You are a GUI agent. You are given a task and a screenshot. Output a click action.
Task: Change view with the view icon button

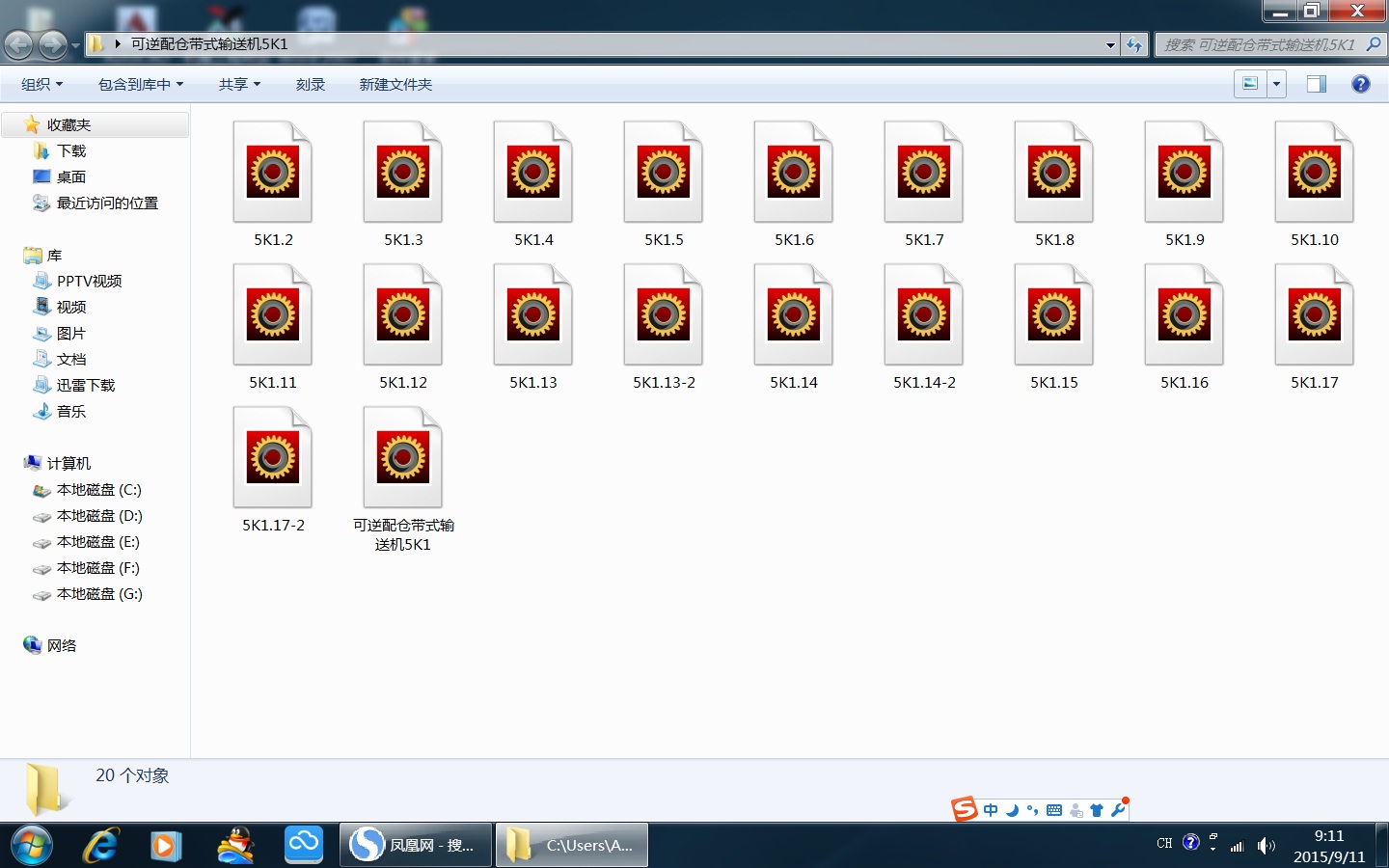click(x=1250, y=84)
